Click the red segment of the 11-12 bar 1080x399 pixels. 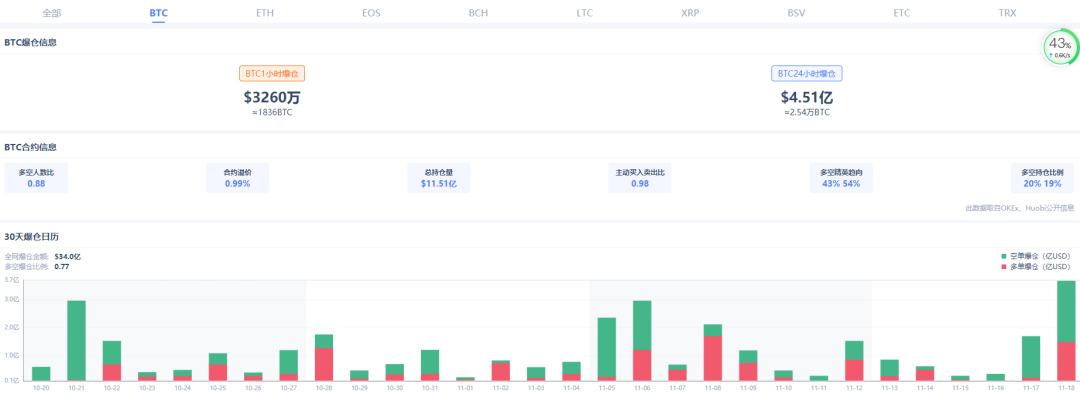click(853, 370)
